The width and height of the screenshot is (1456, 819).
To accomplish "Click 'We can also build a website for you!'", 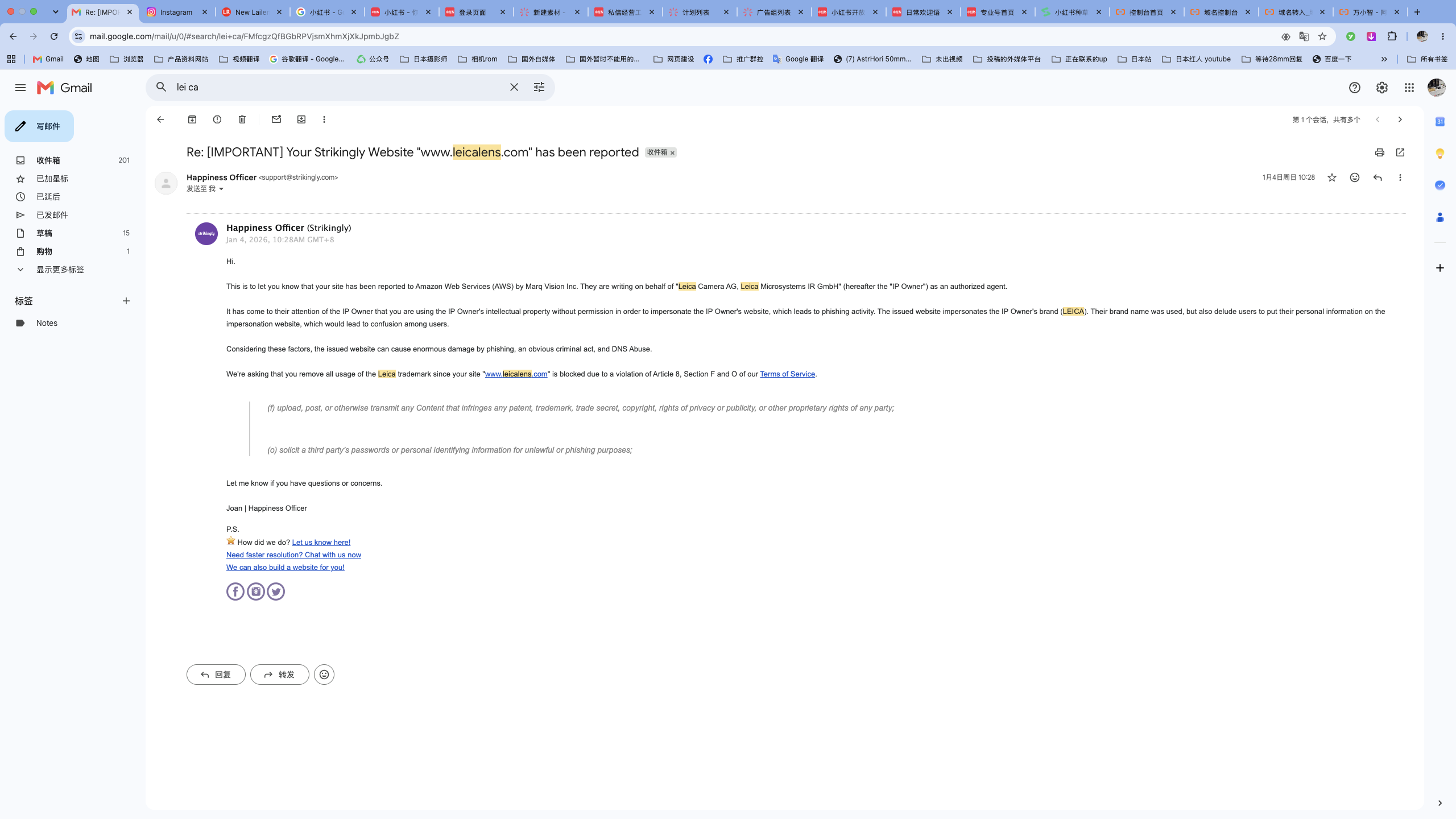I will pyautogui.click(x=285, y=568).
